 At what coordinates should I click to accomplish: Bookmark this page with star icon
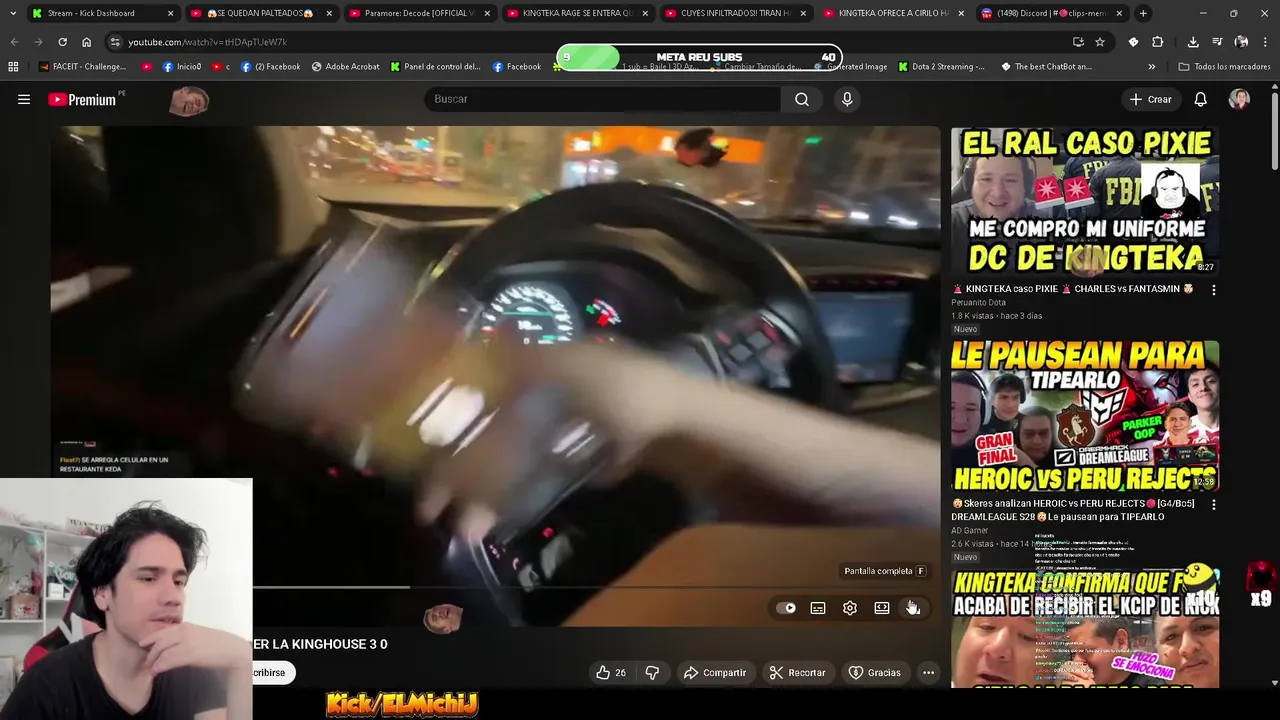click(1100, 42)
